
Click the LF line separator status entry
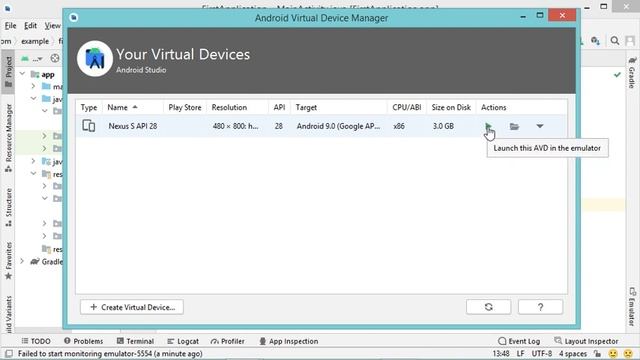[x=520, y=353]
